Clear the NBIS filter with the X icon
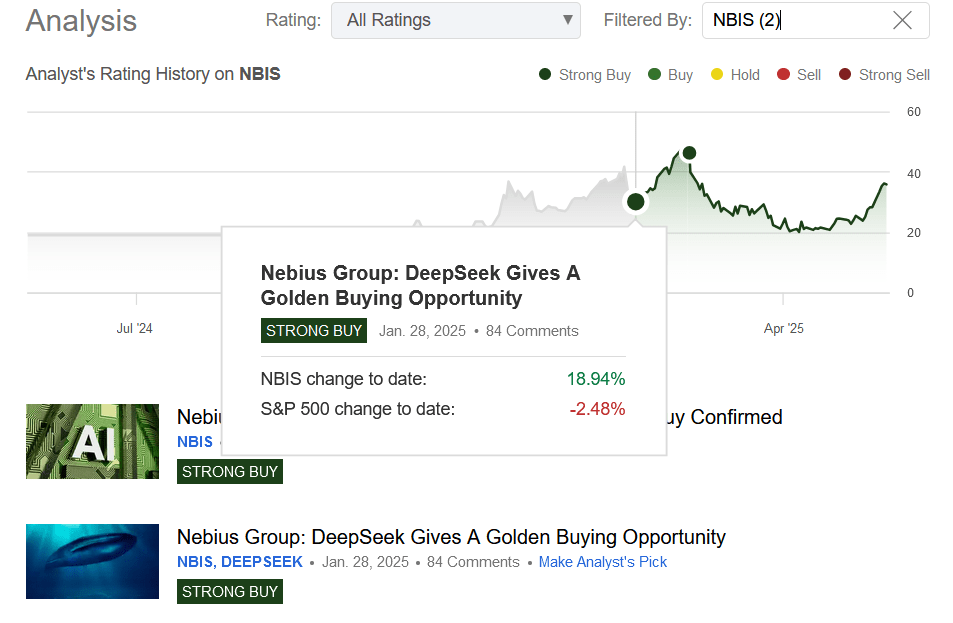953x623 pixels. [x=901, y=20]
